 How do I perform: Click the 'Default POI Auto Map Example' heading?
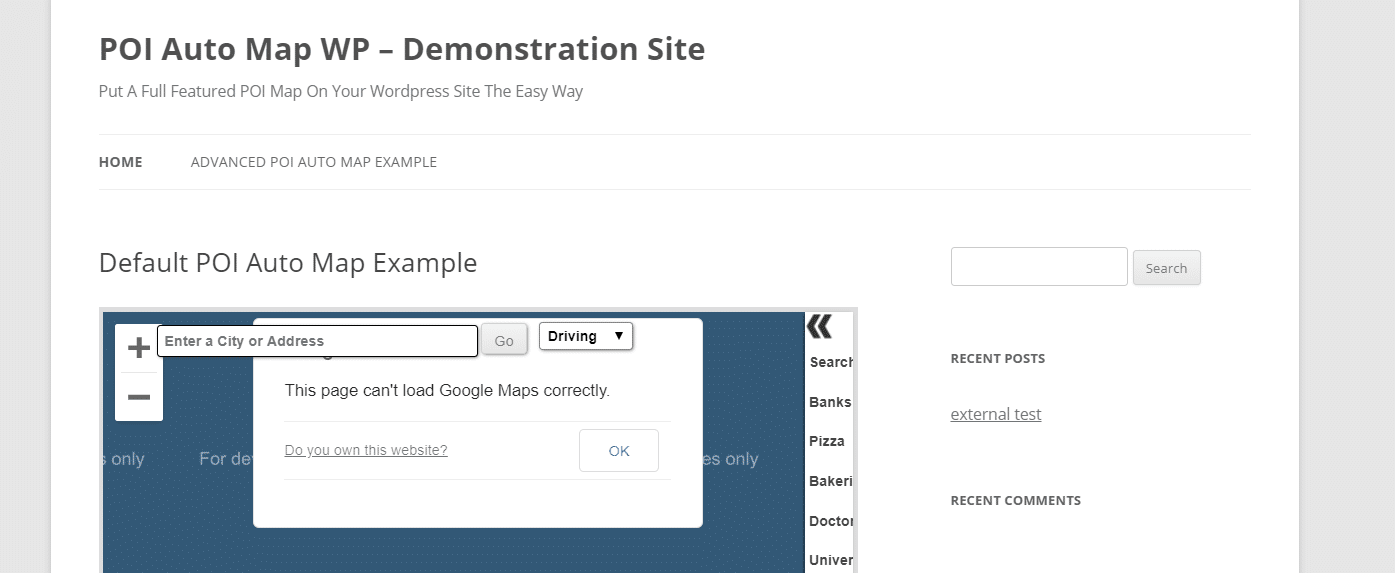[x=288, y=263]
